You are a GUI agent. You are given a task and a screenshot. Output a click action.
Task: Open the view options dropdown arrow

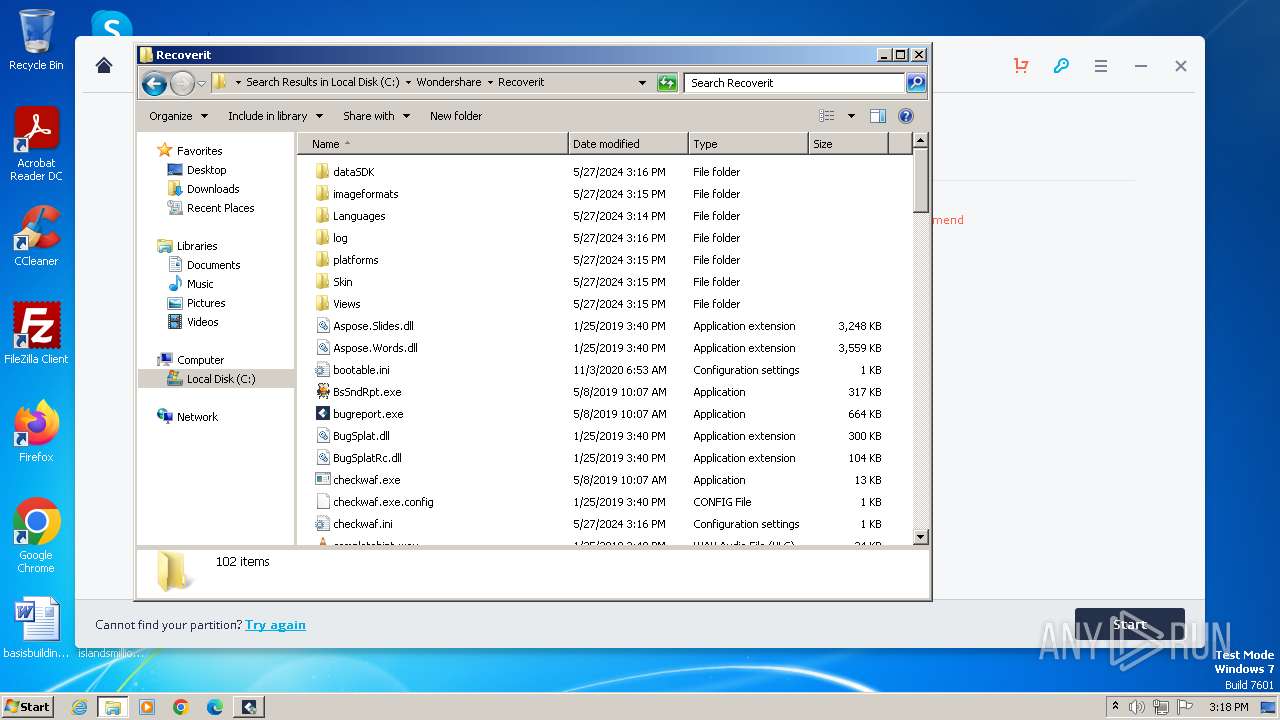pos(851,116)
